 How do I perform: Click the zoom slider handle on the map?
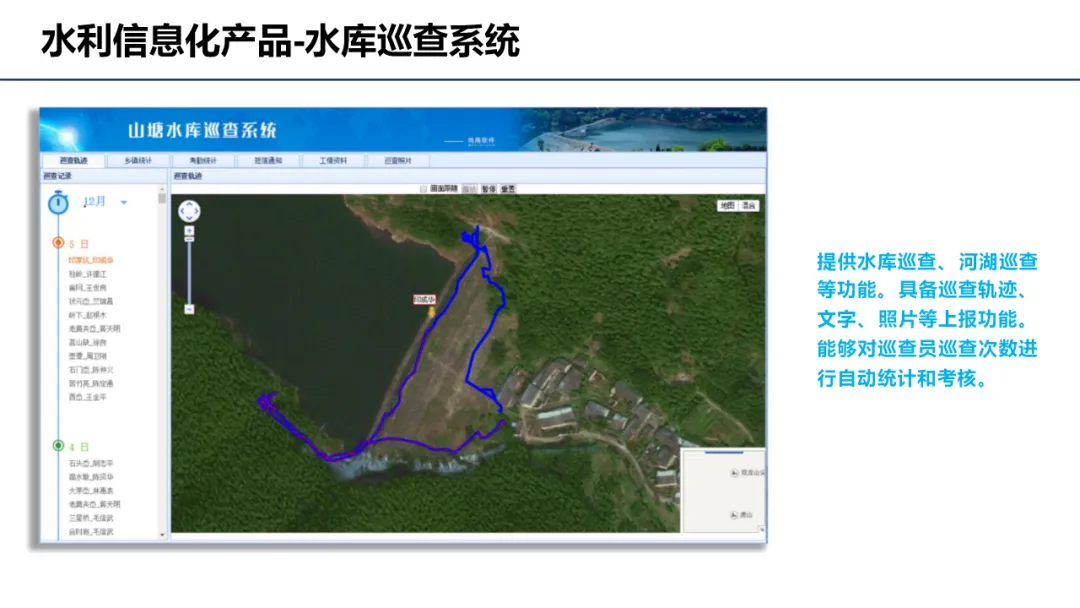click(x=189, y=239)
